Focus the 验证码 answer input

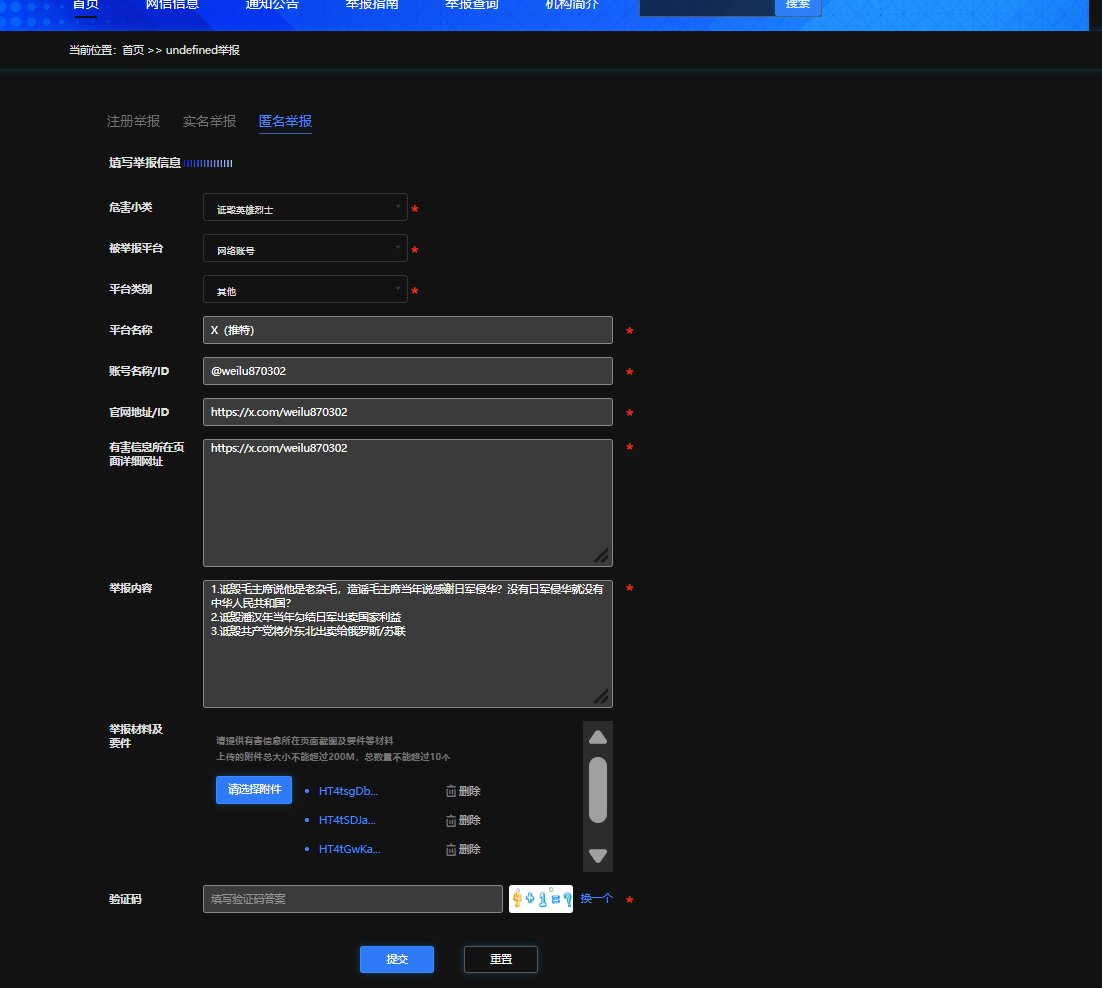[353, 899]
